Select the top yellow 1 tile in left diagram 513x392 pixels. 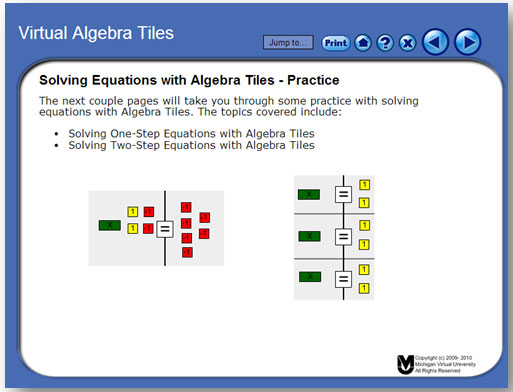coord(133,212)
